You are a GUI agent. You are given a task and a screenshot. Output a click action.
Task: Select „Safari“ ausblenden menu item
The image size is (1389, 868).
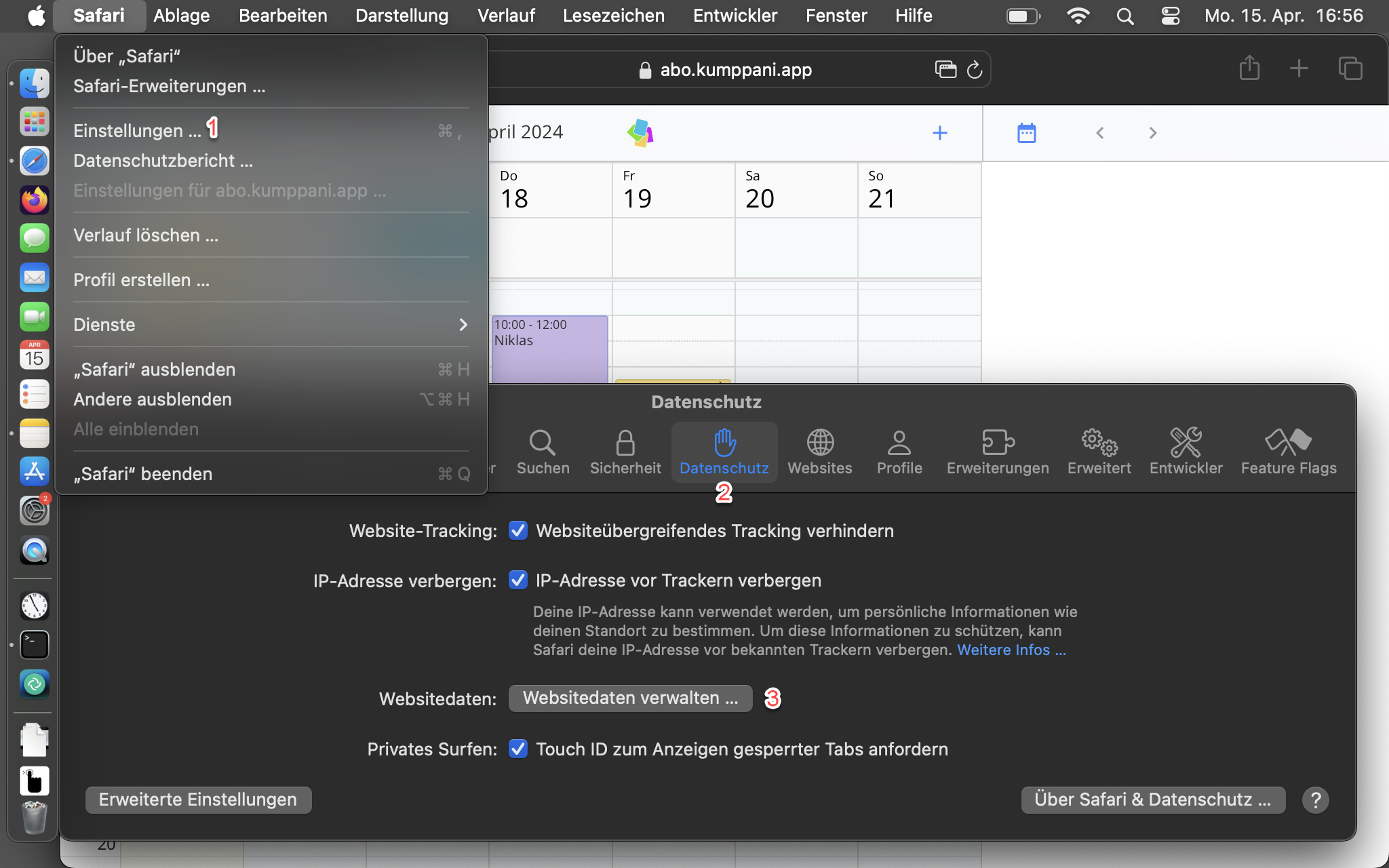pyautogui.click(x=271, y=370)
